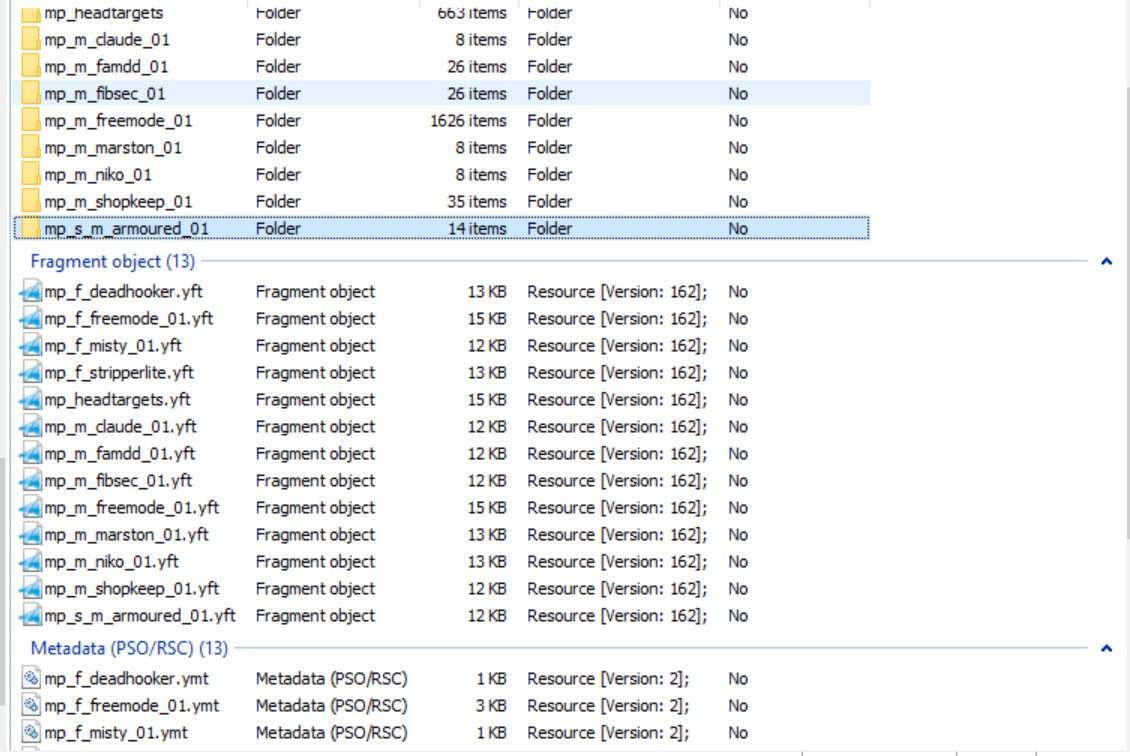Click the 14 items size cell
The width and height of the screenshot is (1130, 756).
477,228
